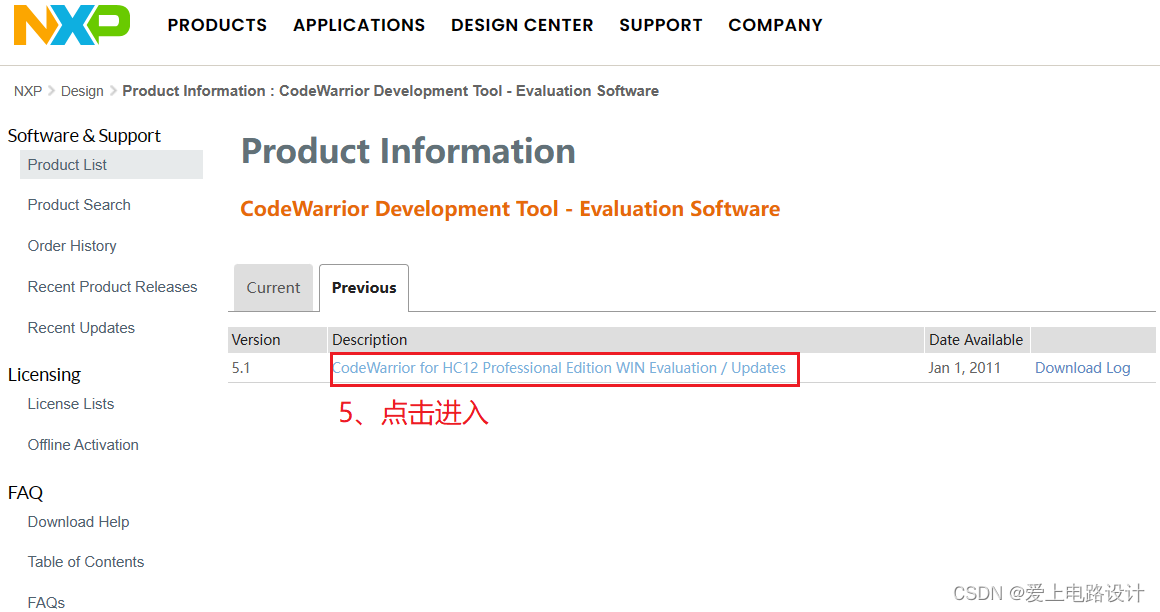Click the Date Available column header
This screenshot has width=1160, height=612.
(x=976, y=340)
